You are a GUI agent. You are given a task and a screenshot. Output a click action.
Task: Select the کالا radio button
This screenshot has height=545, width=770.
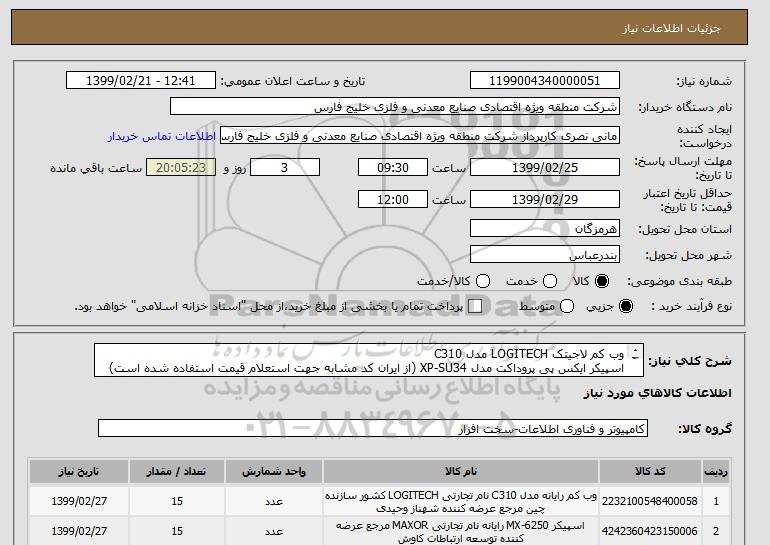(x=602, y=281)
